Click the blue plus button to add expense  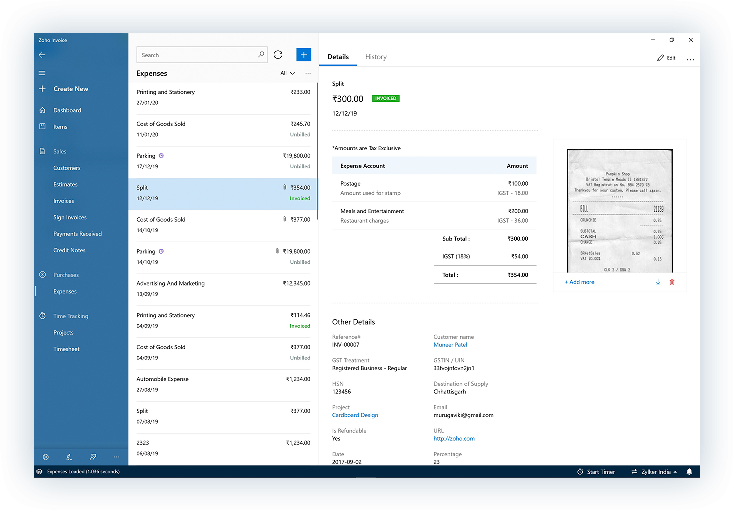[x=303, y=55]
